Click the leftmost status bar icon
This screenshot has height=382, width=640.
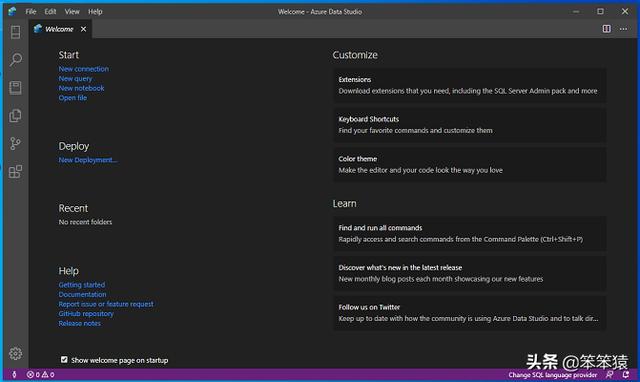coord(14,374)
